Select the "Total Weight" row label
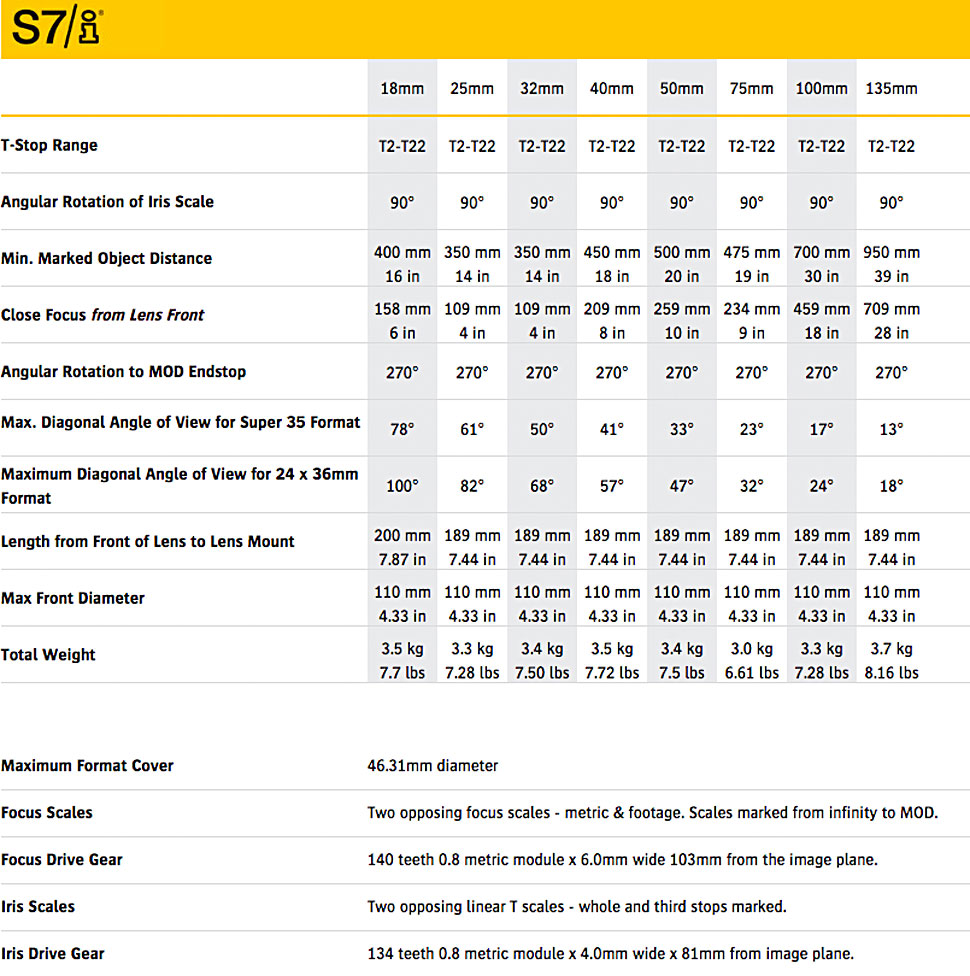The image size is (970, 976). [48, 655]
